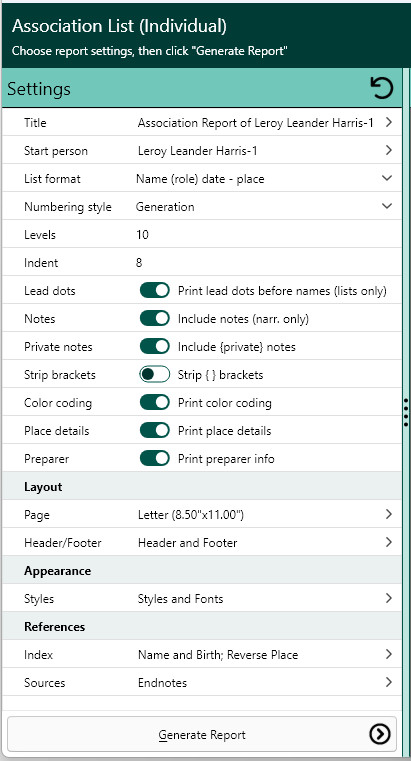The image size is (411, 761).
Task: Disable the Include {private} notes toggle
Action: (155, 347)
